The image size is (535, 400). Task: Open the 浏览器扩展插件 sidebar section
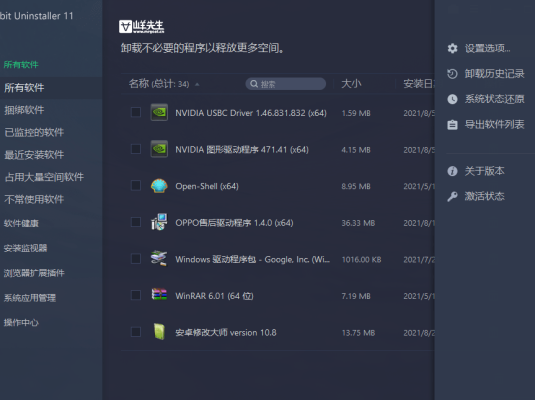coord(34,273)
